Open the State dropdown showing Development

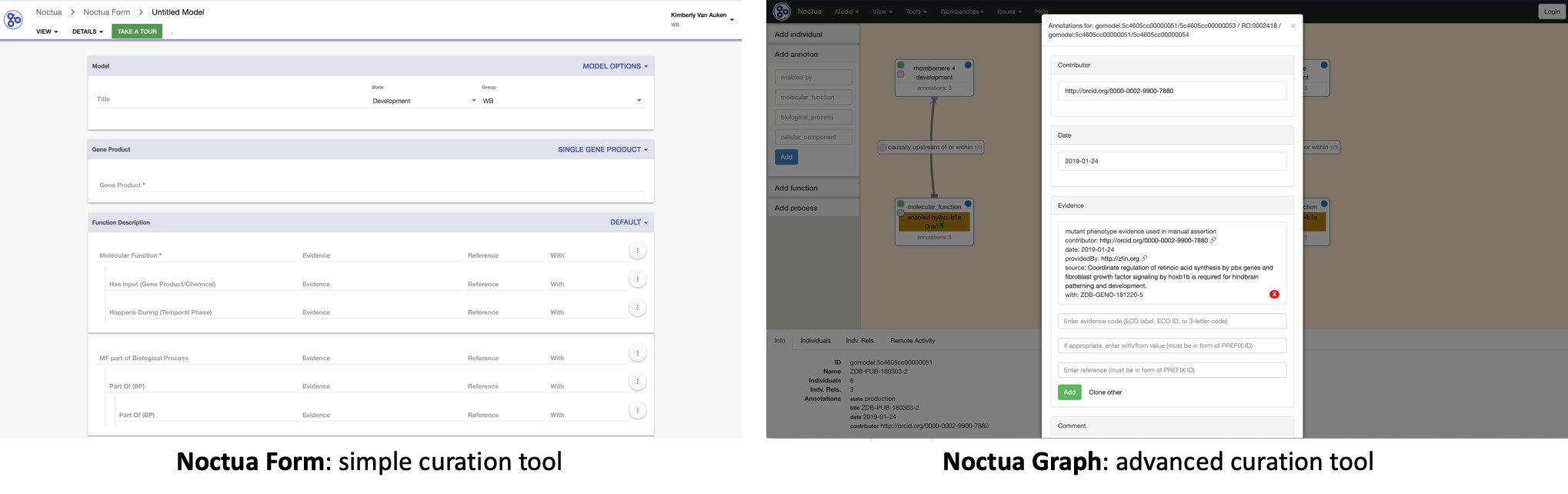click(x=424, y=101)
